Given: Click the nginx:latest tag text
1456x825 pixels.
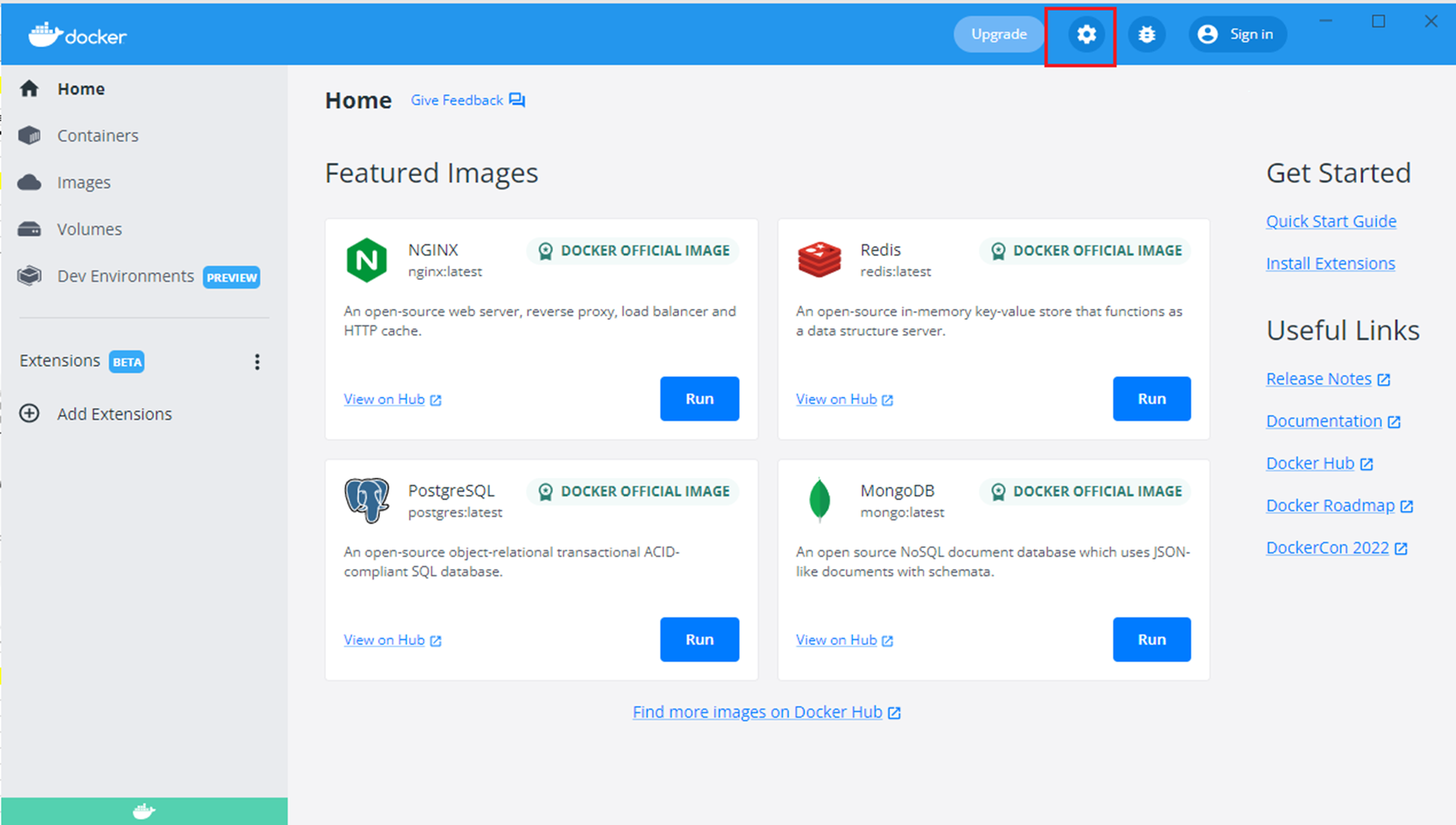Looking at the screenshot, I should tap(445, 272).
